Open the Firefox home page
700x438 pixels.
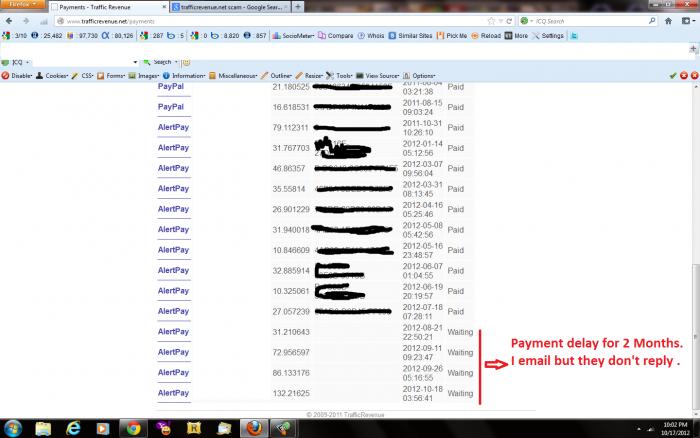coord(668,21)
